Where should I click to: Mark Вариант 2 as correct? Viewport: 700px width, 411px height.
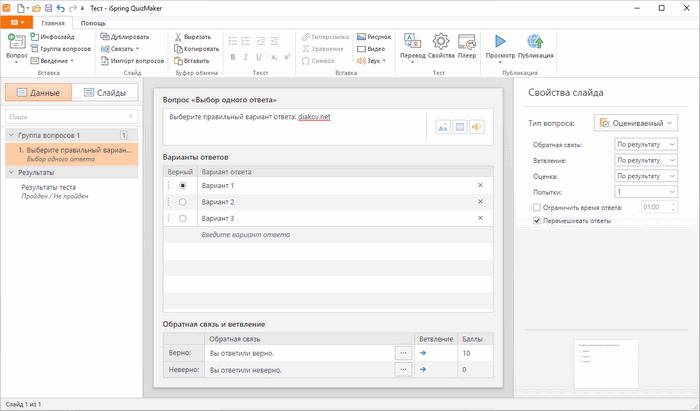[183, 202]
